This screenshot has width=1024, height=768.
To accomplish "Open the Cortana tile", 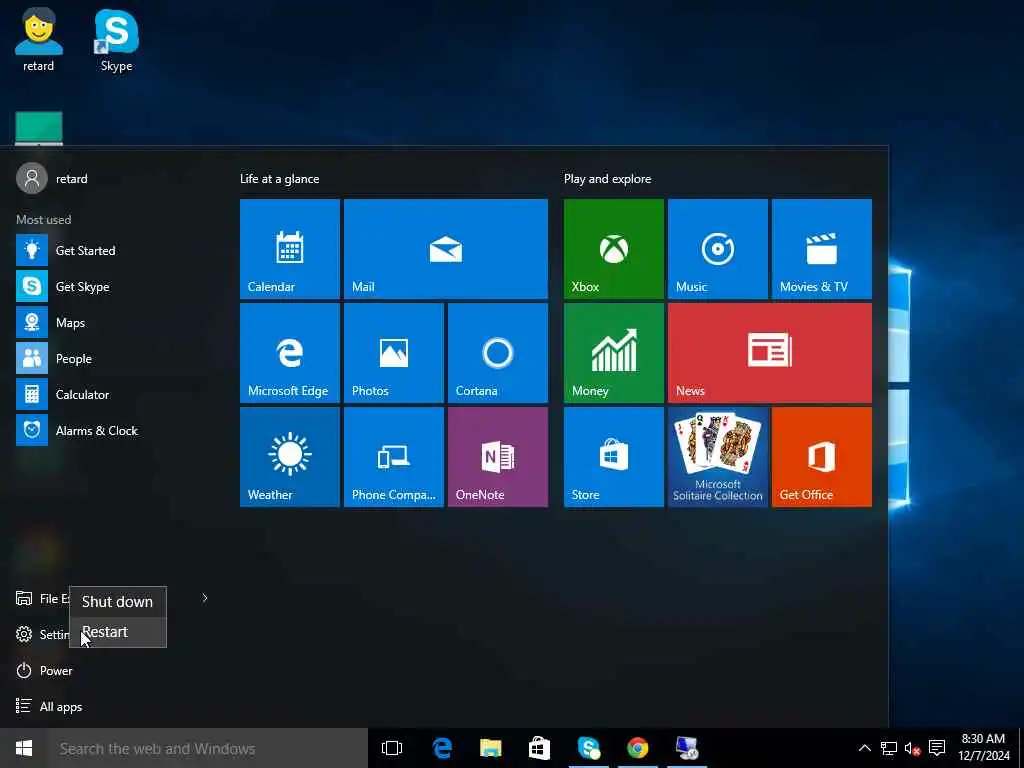I will click(498, 353).
